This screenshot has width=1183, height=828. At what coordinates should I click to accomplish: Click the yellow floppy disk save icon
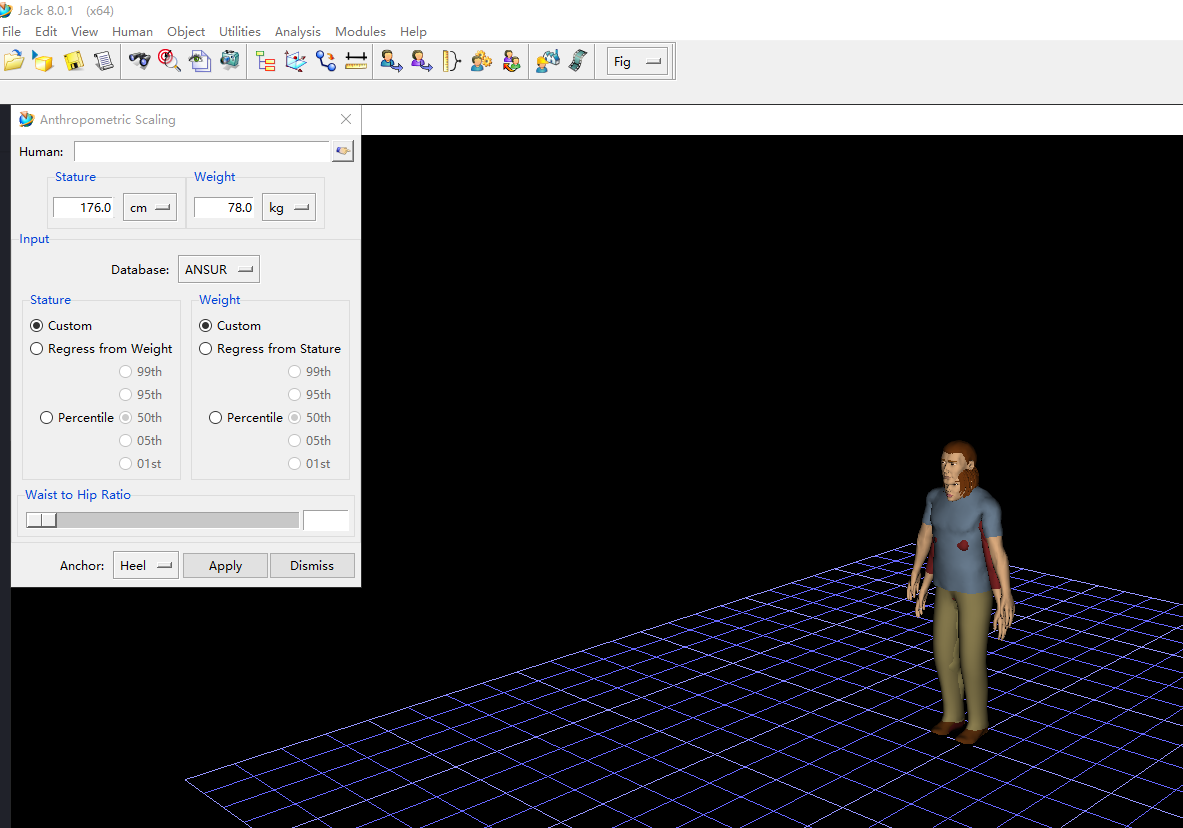(x=74, y=61)
